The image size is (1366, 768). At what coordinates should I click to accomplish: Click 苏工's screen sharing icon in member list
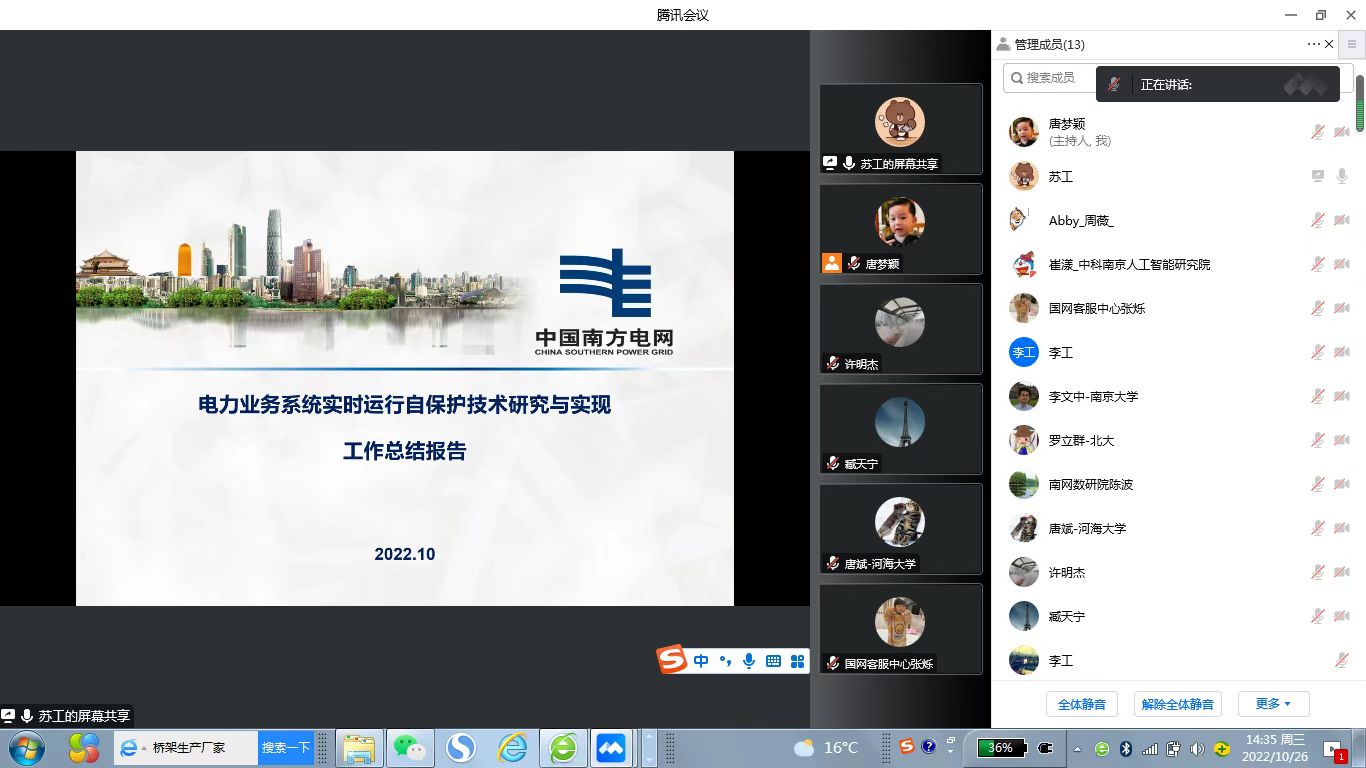1318,176
